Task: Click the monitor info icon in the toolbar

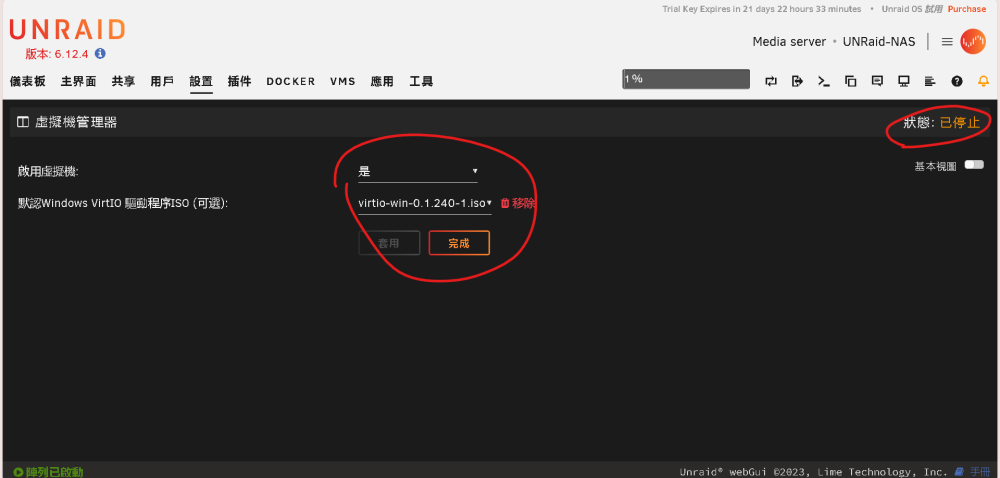Action: pyautogui.click(x=904, y=81)
